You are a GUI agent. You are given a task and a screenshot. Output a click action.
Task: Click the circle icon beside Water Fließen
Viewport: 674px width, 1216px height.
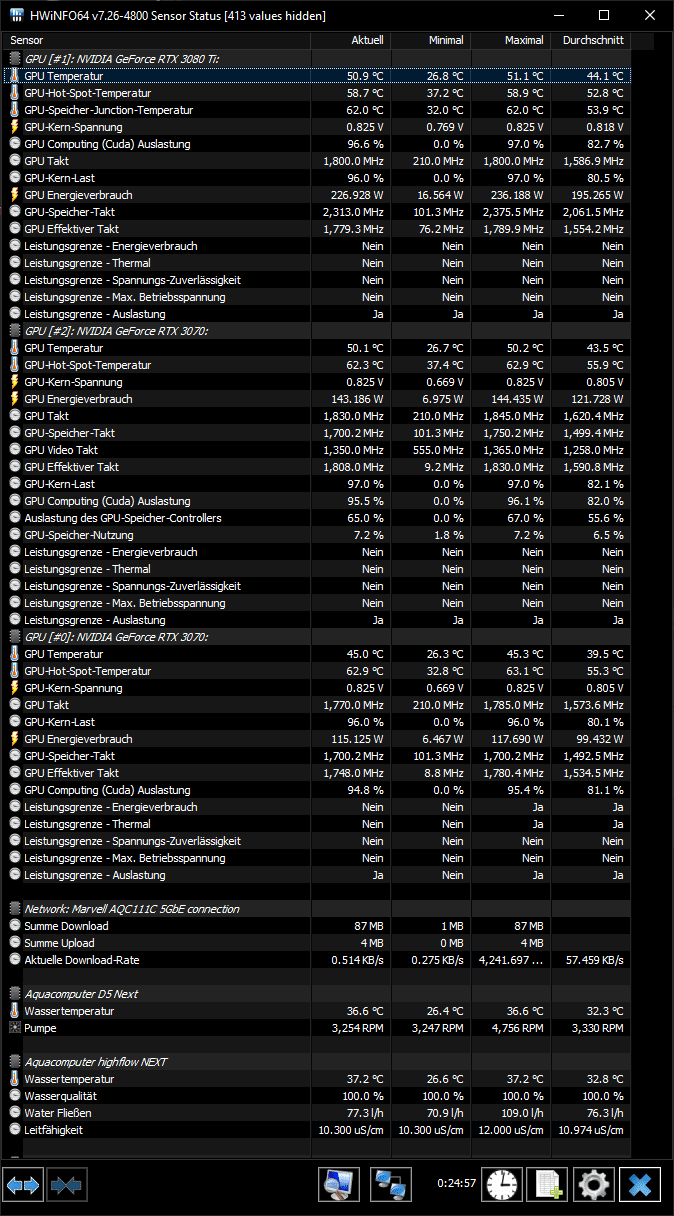(x=15, y=1113)
